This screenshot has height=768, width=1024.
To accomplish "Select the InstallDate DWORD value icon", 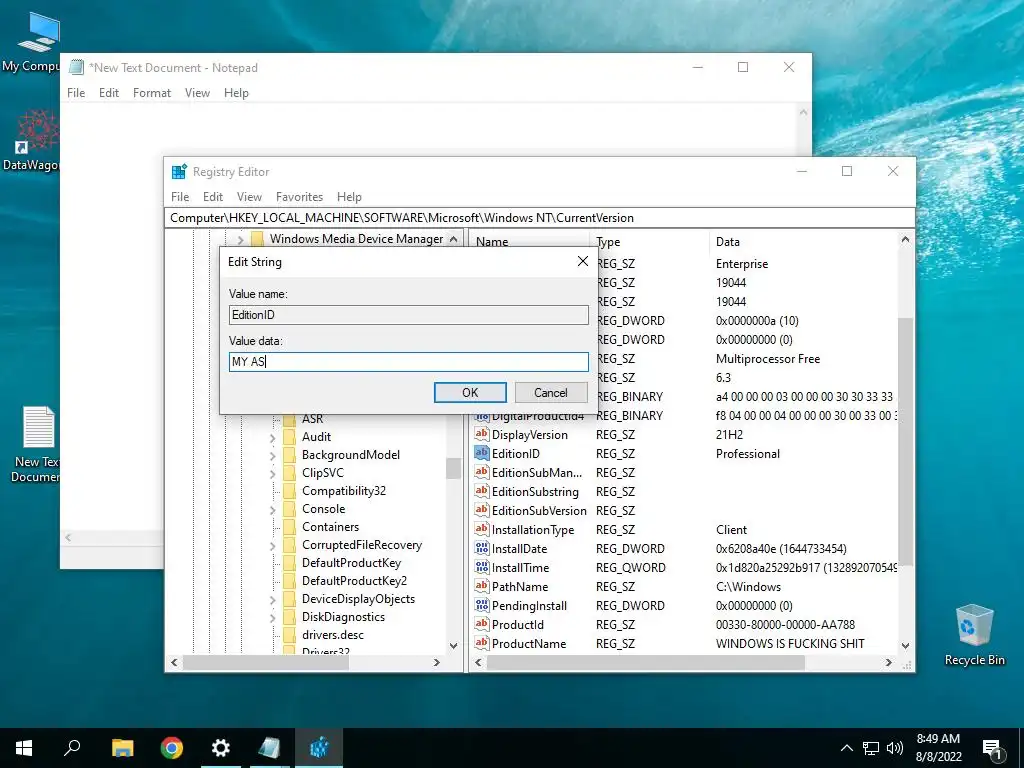I will [482, 548].
